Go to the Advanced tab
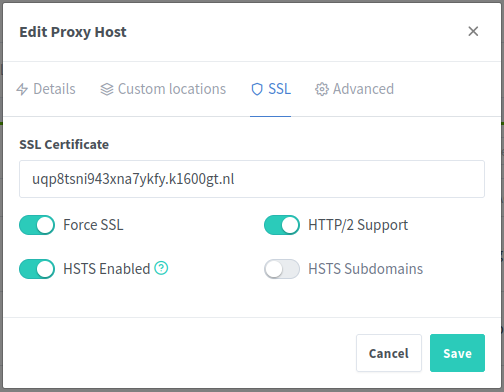The height and width of the screenshot is (392, 504). click(355, 89)
